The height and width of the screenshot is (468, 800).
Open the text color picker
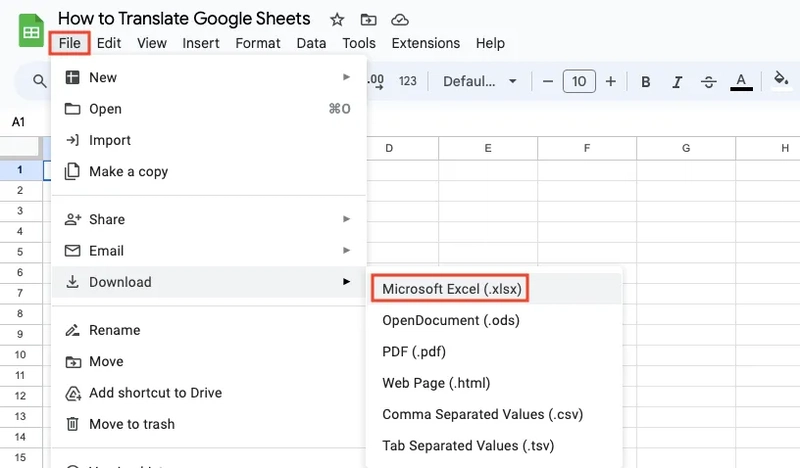coord(741,82)
